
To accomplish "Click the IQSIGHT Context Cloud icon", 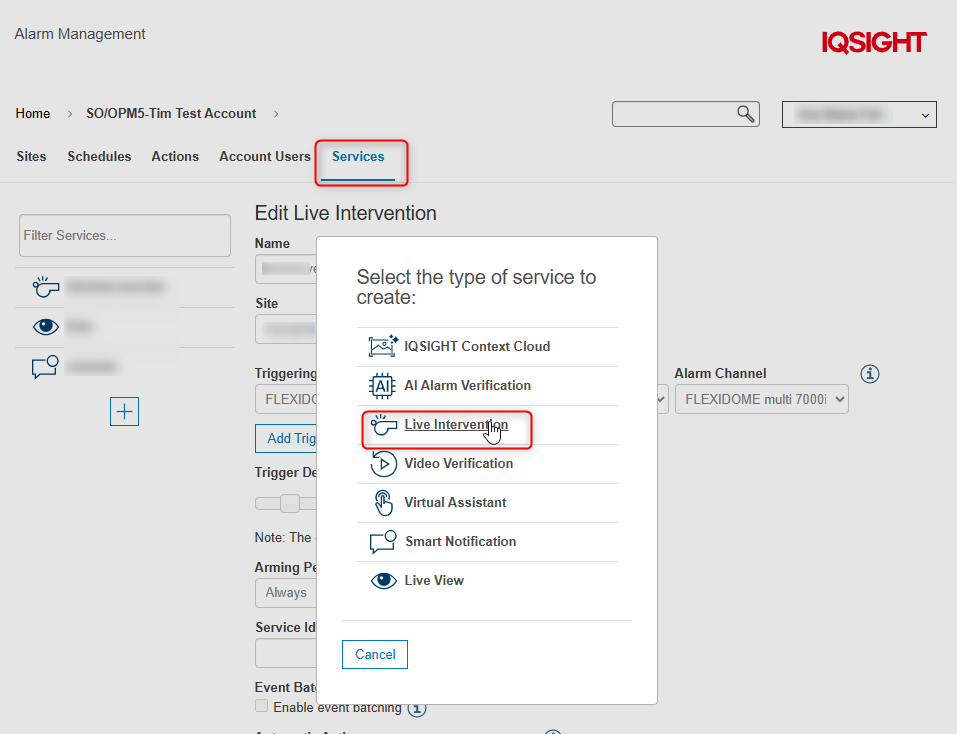I will click(384, 347).
